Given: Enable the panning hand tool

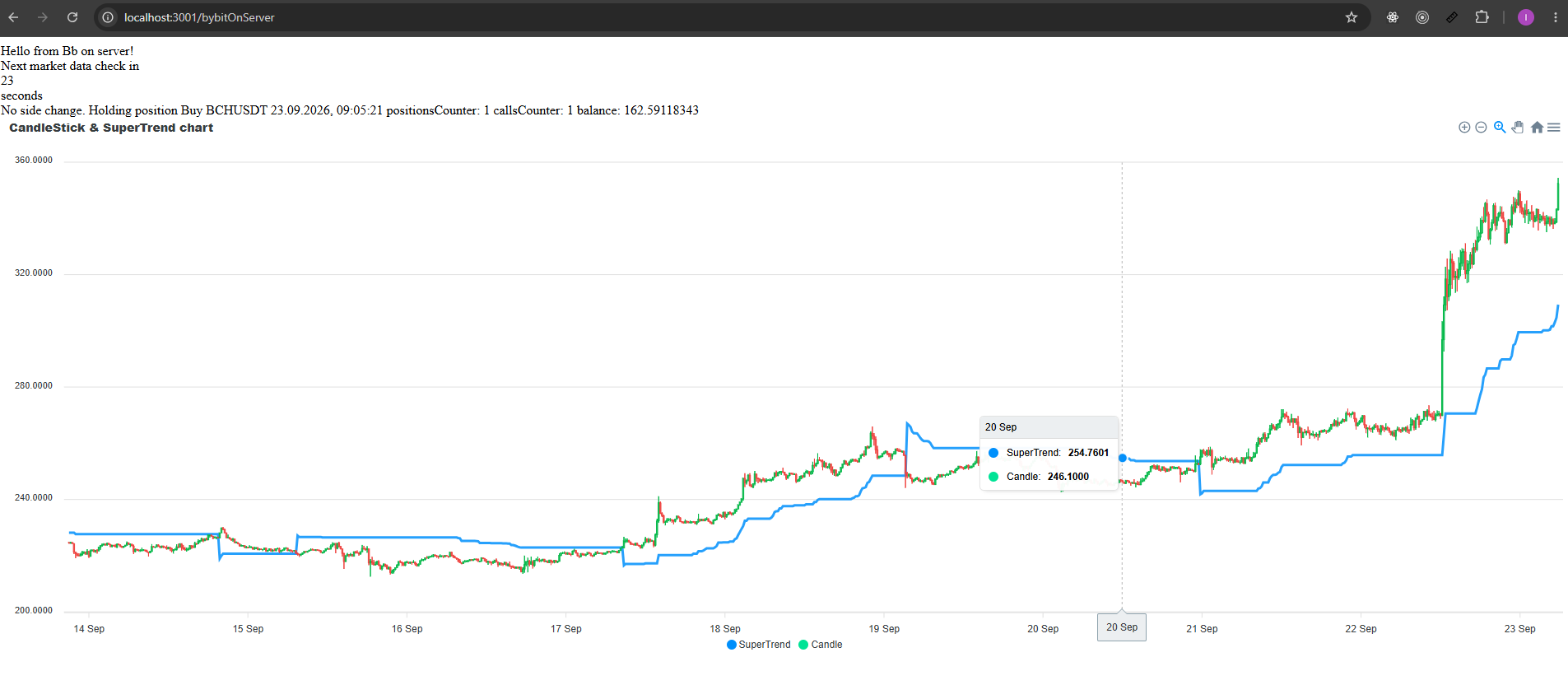Looking at the screenshot, I should [1518, 127].
